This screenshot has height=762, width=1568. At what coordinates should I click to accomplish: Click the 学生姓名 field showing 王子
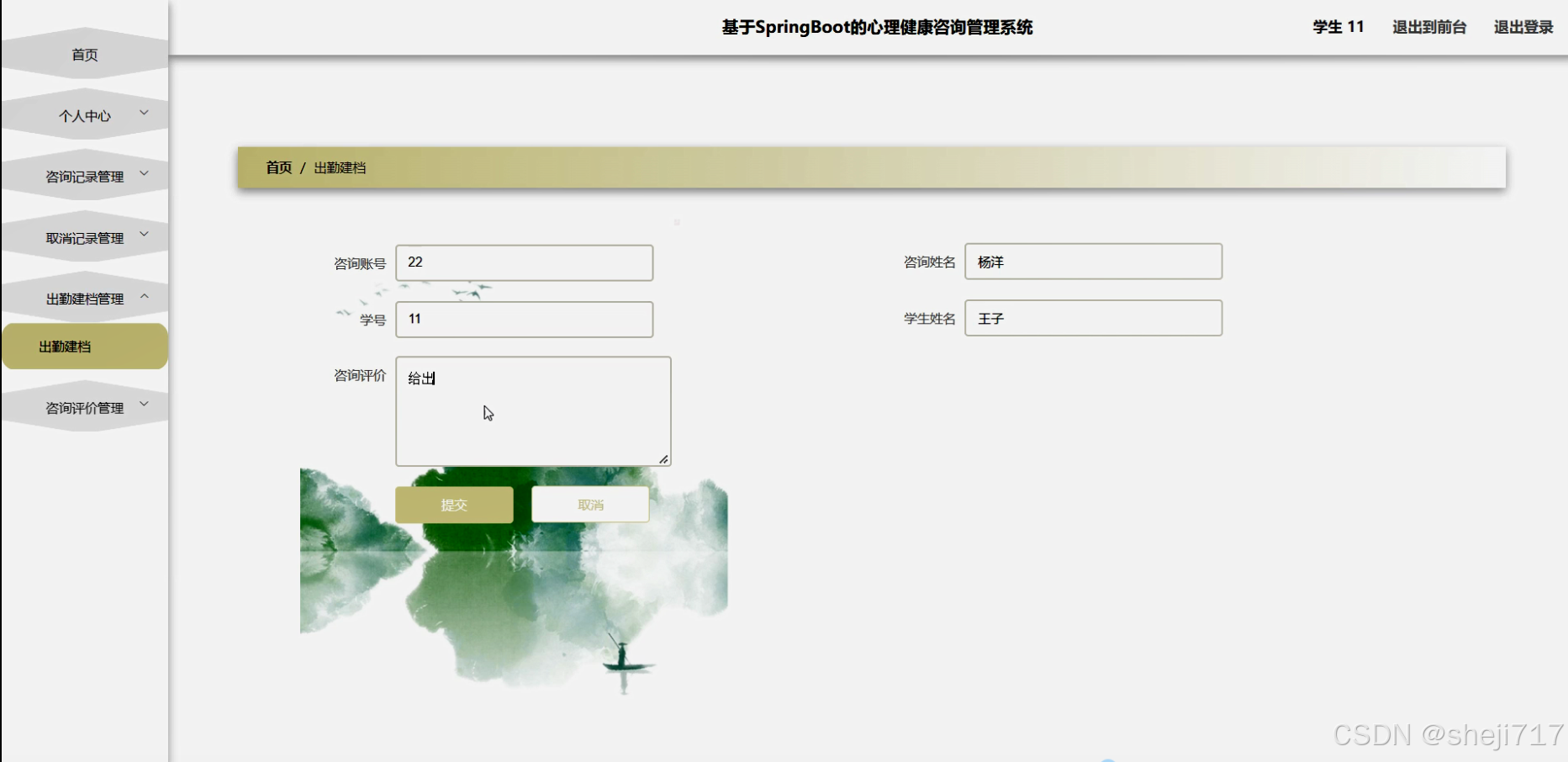point(1092,318)
